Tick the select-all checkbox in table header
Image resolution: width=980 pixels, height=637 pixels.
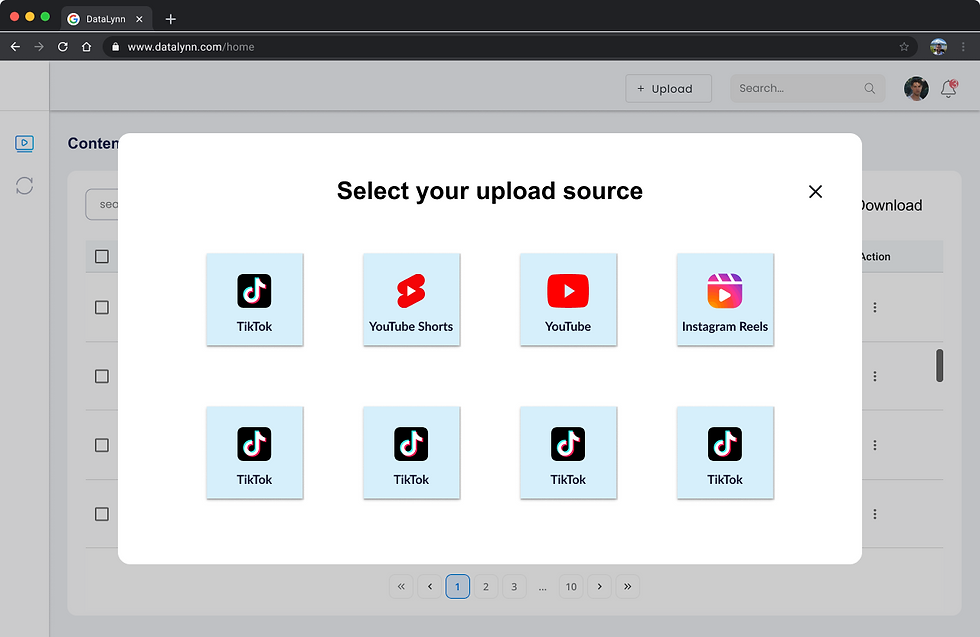pos(102,256)
